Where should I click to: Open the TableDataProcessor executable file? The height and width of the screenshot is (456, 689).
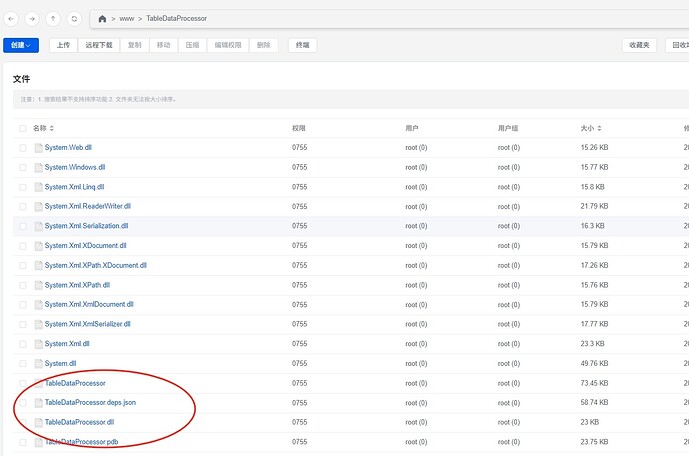(x=75, y=383)
